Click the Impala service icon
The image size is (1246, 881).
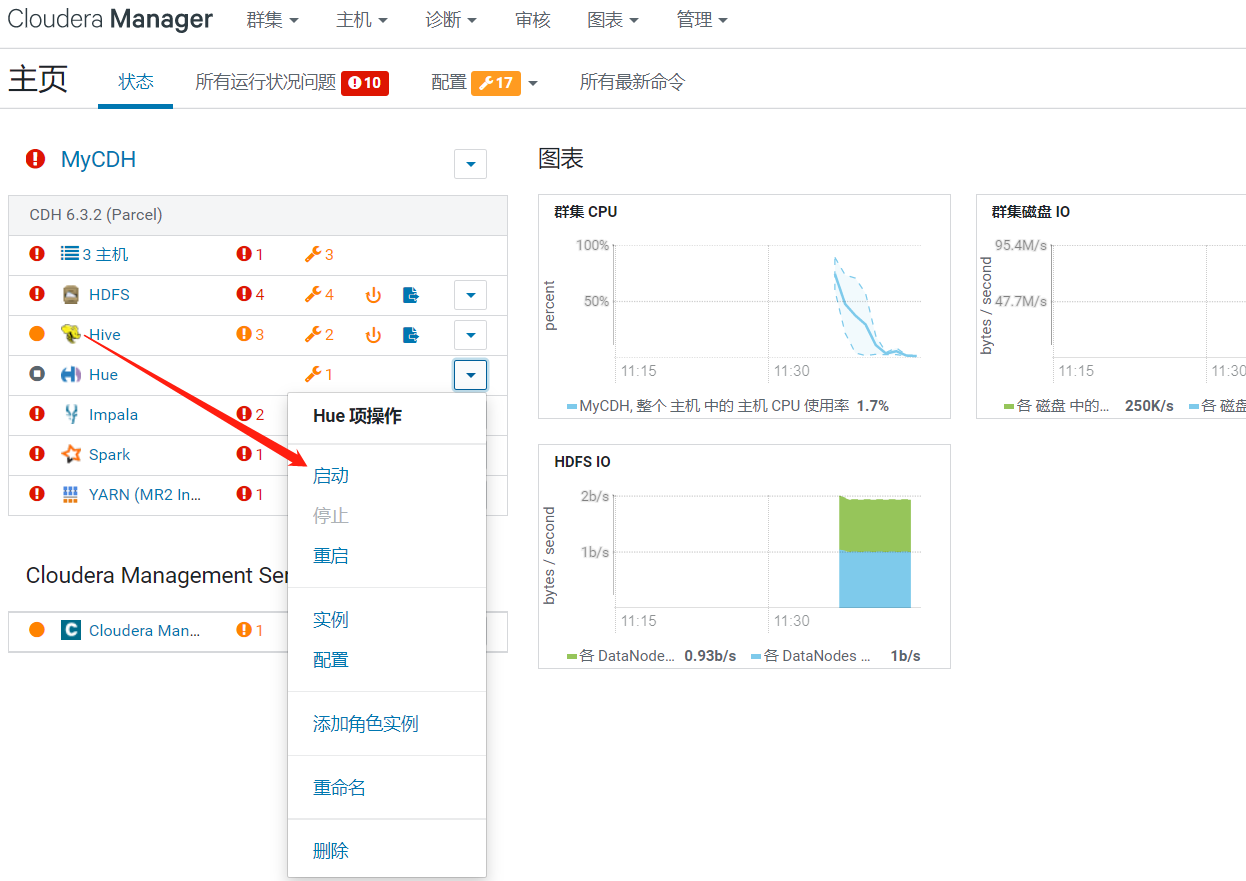click(x=71, y=414)
